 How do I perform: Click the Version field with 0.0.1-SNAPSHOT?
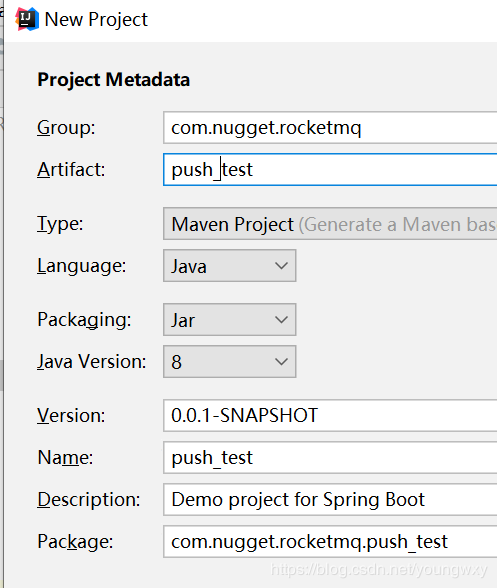point(330,416)
